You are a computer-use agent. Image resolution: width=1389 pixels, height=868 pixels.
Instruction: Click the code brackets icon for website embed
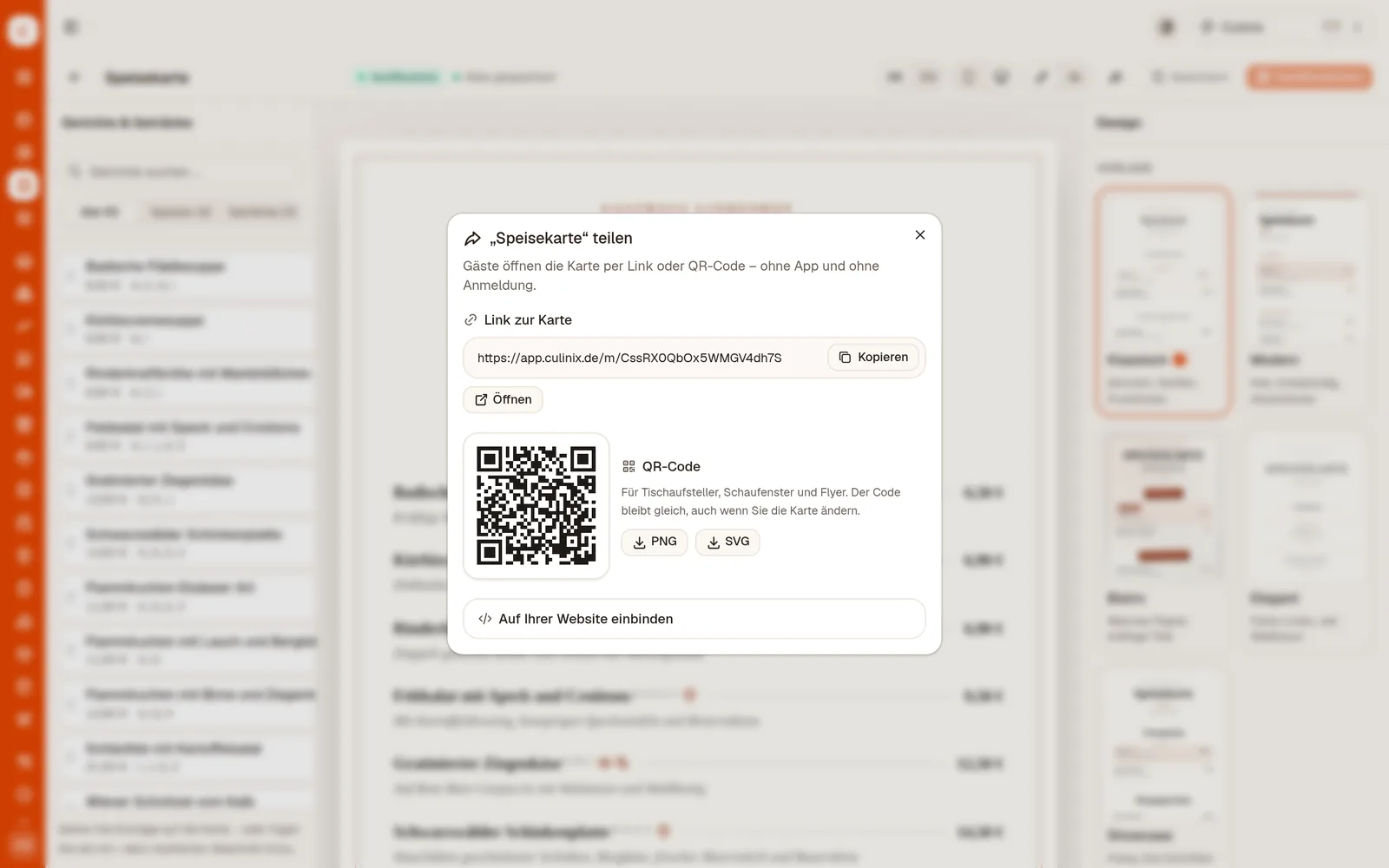[485, 619]
